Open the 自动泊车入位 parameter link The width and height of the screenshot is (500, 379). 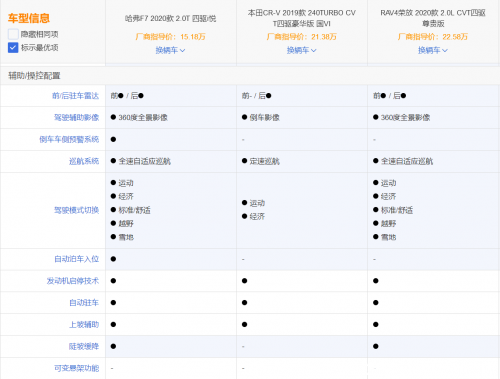point(76,259)
